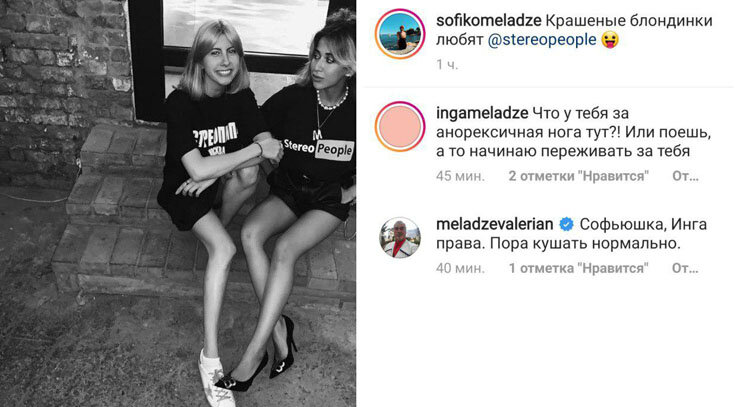Click the meladzevalerian username
This screenshot has width=740, height=407.
[495, 224]
